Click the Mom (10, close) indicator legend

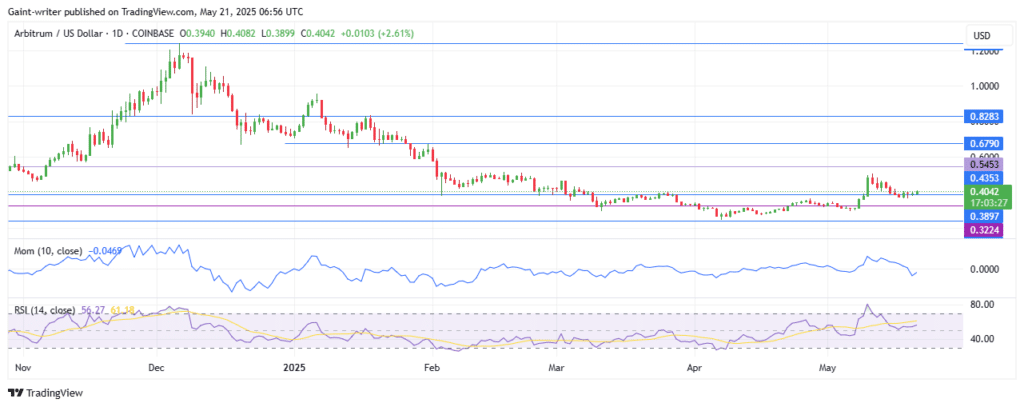pos(48,251)
